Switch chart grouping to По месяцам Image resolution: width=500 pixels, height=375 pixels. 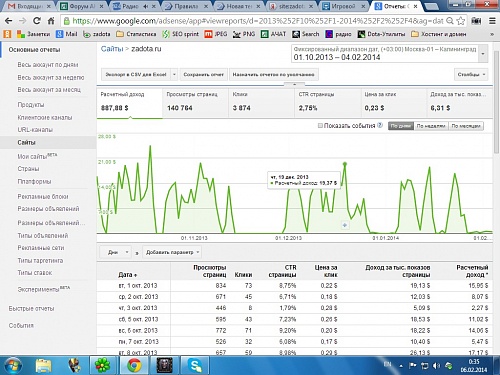466,126
